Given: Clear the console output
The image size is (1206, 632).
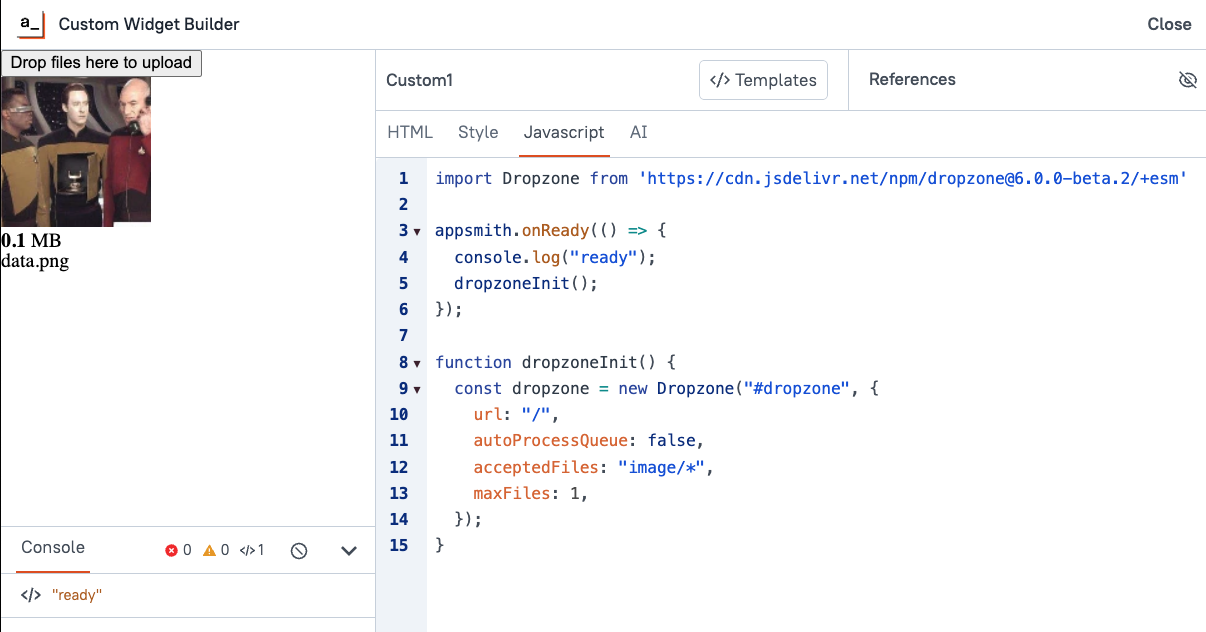Looking at the screenshot, I should point(298,549).
